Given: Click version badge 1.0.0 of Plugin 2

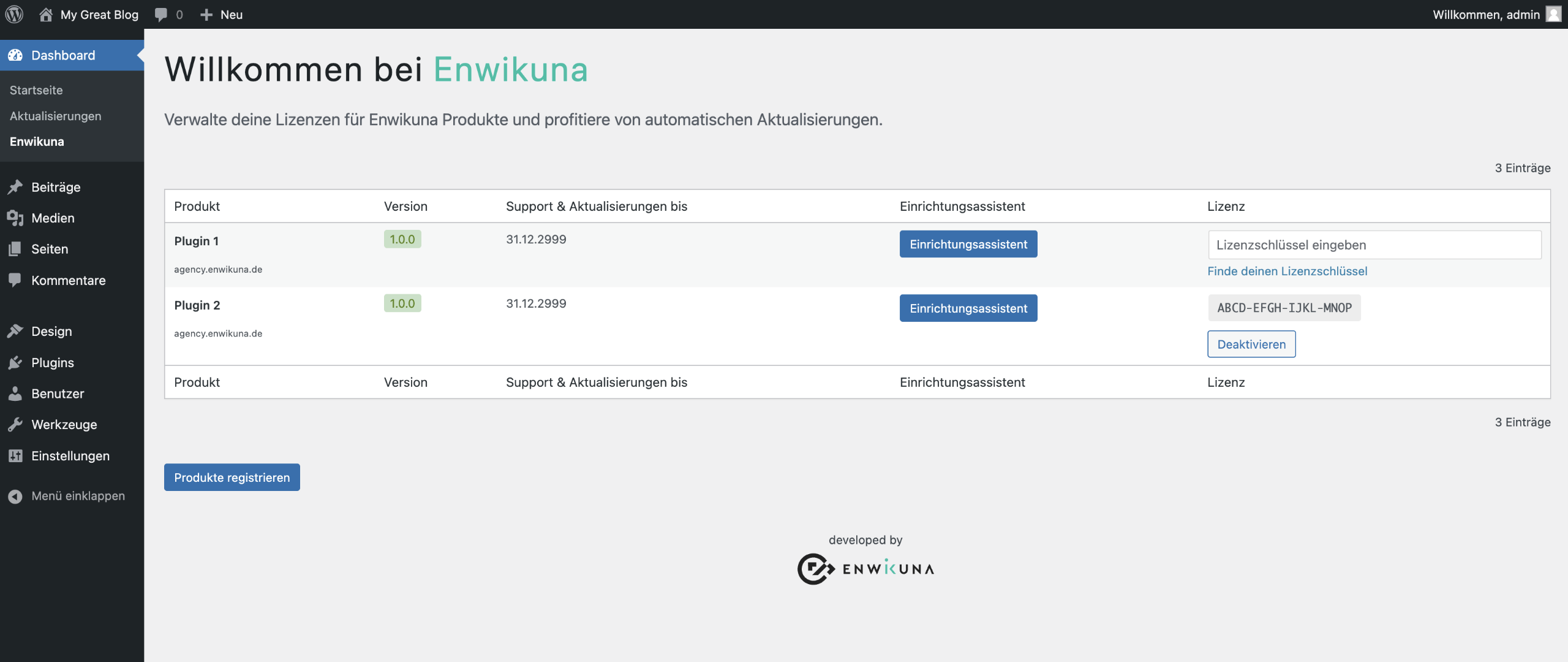Looking at the screenshot, I should 402,303.
